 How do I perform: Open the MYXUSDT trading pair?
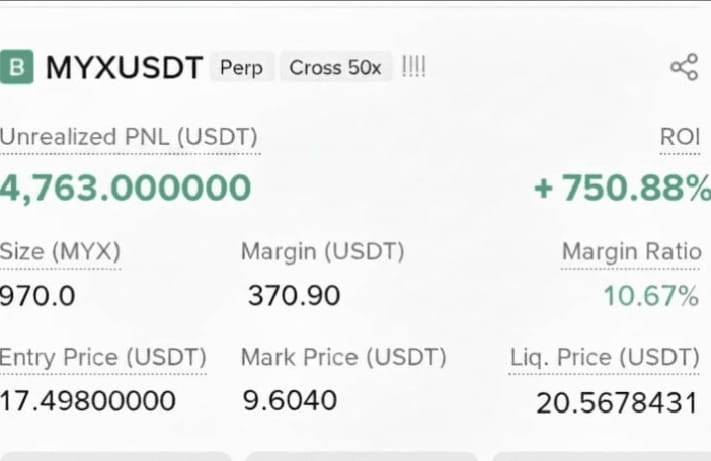pyautogui.click(x=124, y=68)
